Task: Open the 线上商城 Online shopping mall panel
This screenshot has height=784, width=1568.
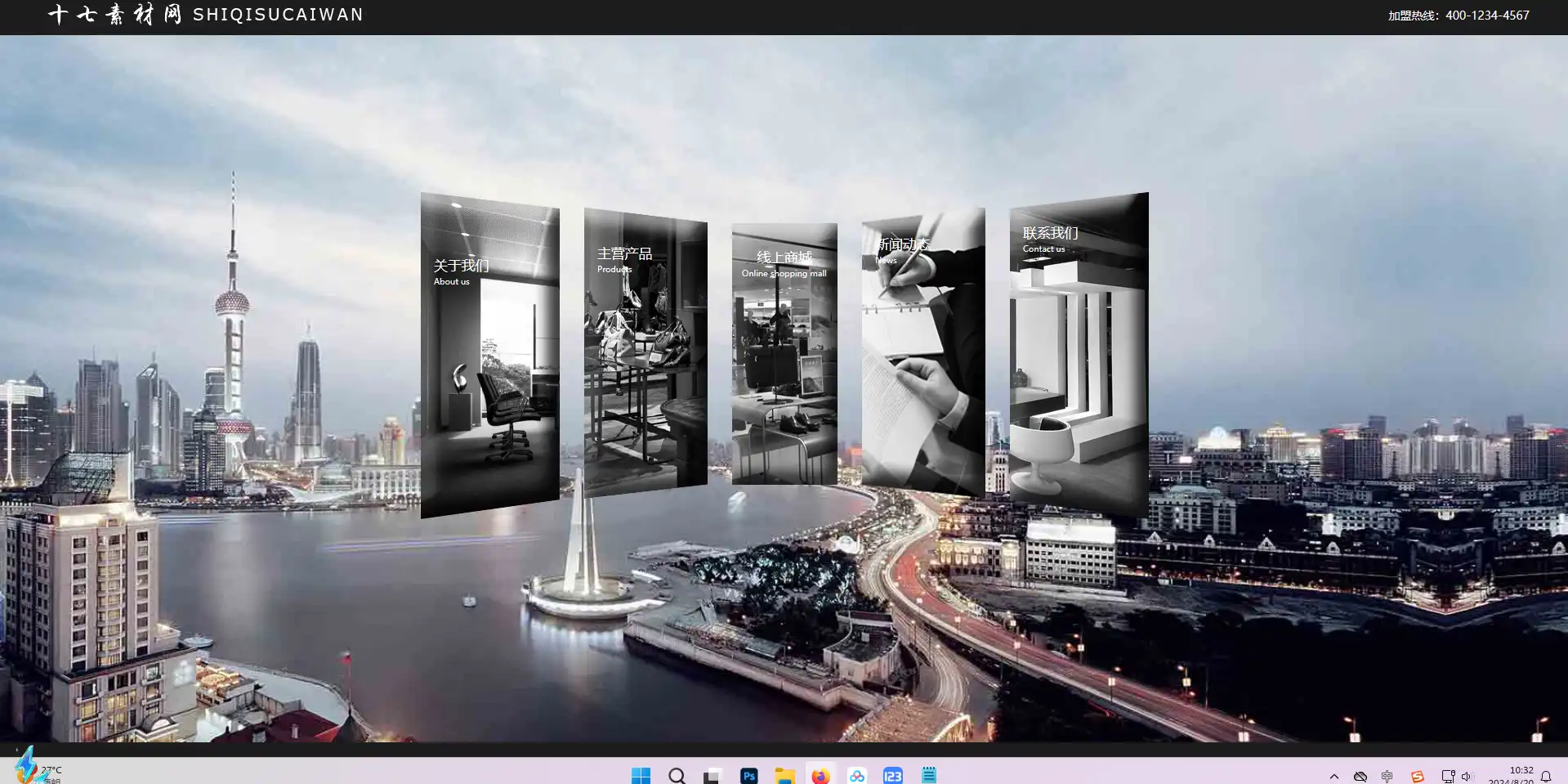Action: [784, 353]
